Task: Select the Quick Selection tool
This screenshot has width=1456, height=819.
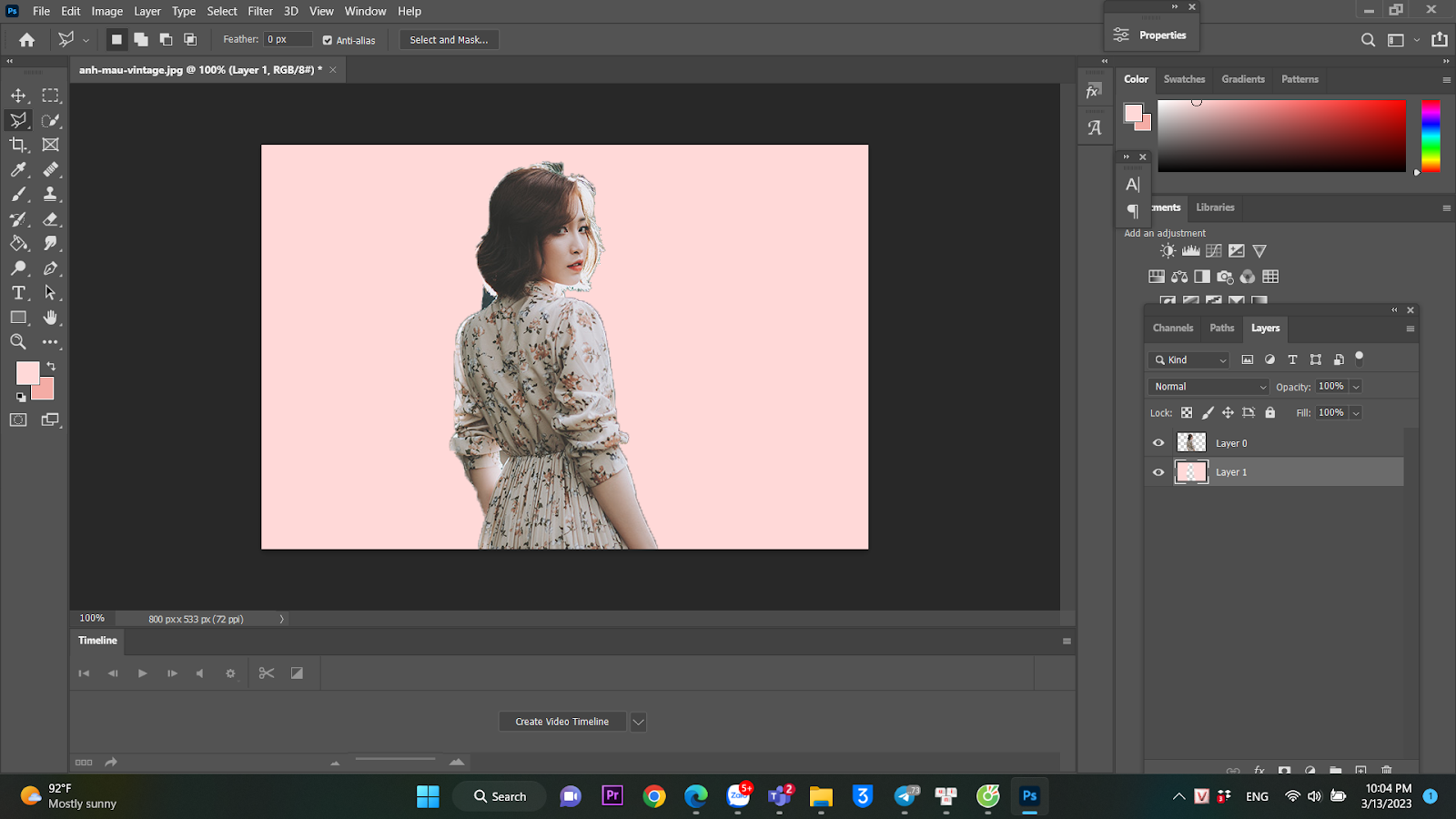Action: 51,120
